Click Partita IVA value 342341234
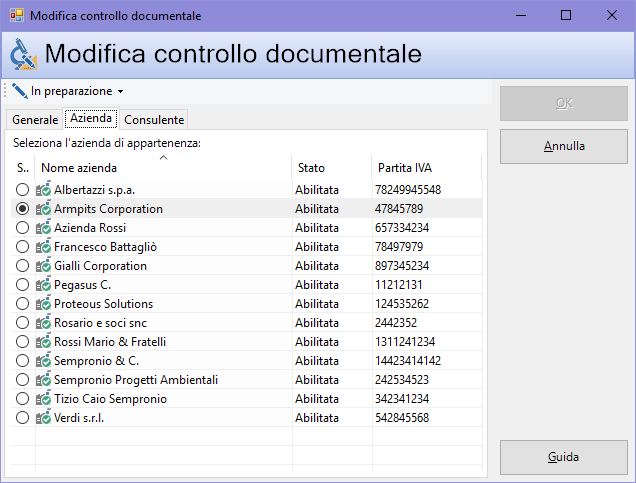The height and width of the screenshot is (483, 636). (x=402, y=399)
